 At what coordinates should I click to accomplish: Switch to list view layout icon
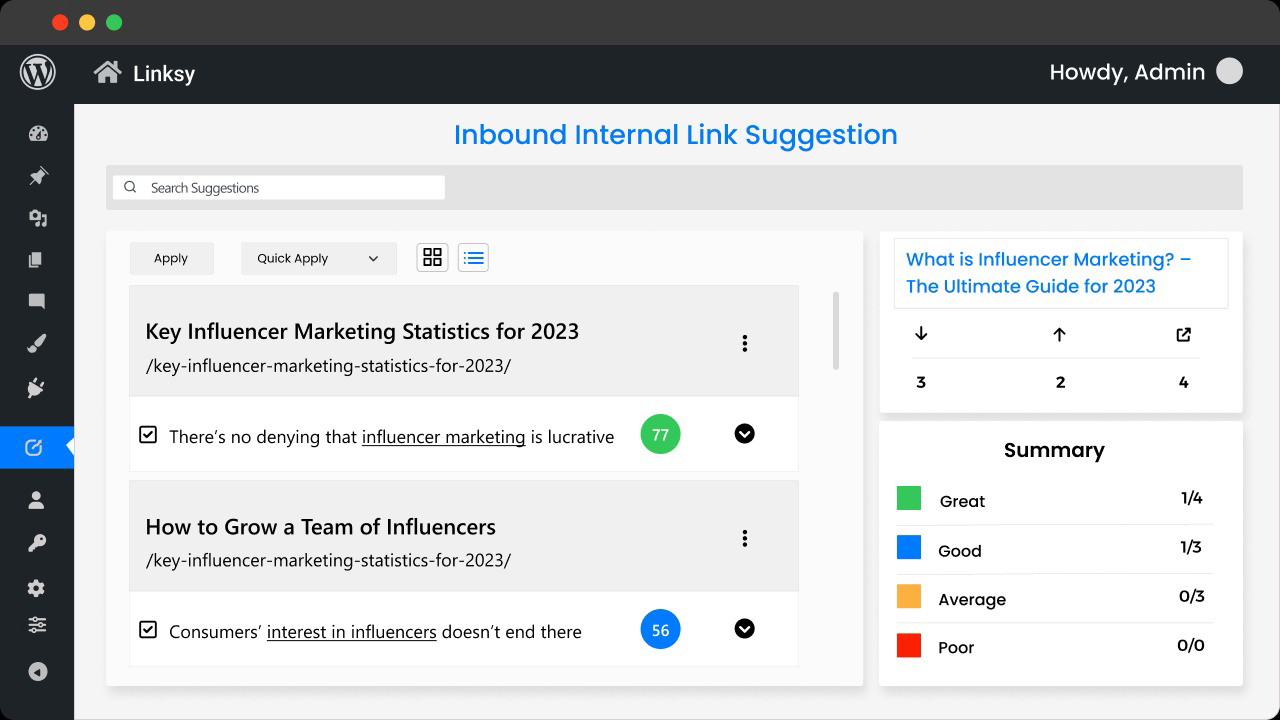[473, 258]
